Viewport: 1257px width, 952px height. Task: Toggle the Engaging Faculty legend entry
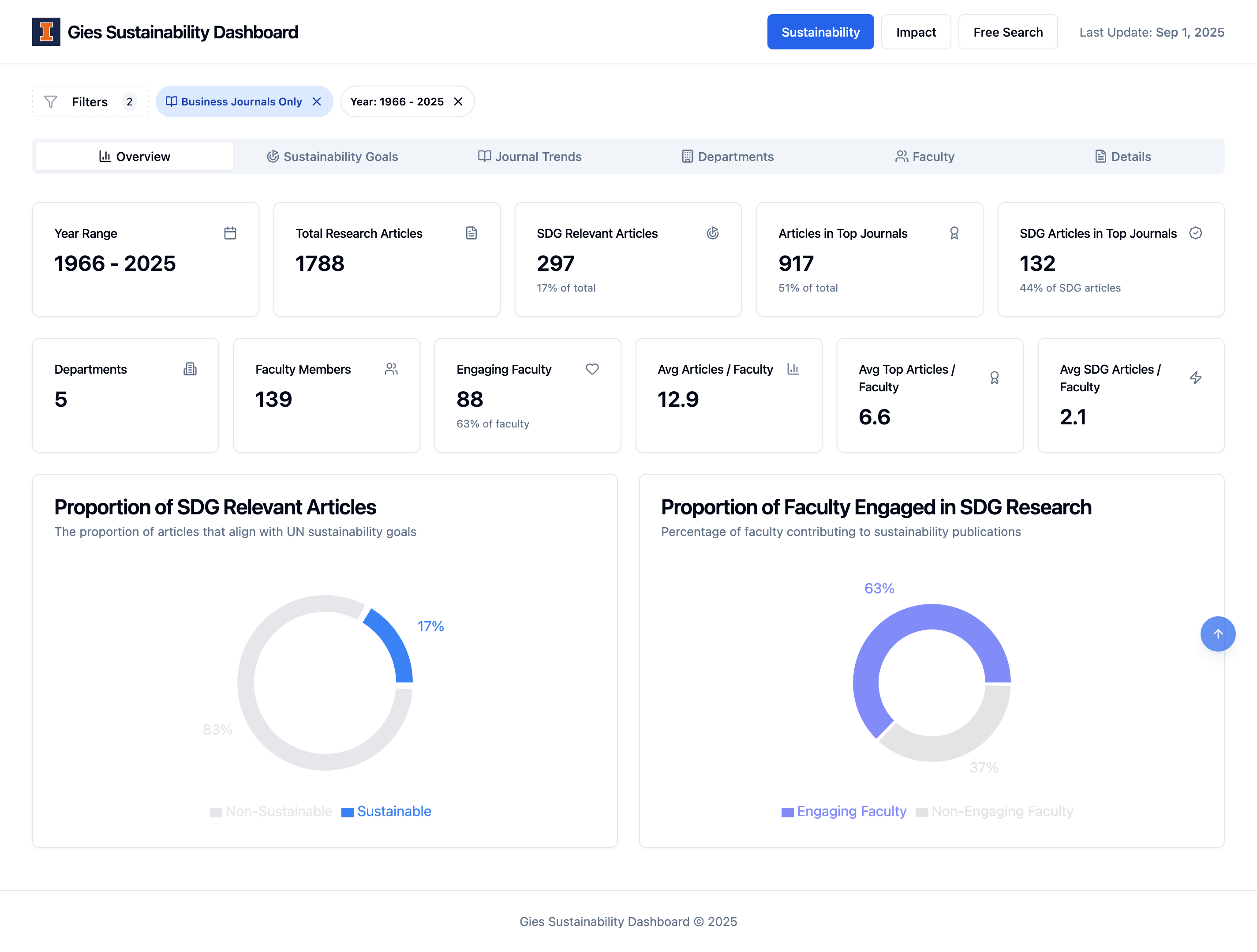tap(843, 811)
